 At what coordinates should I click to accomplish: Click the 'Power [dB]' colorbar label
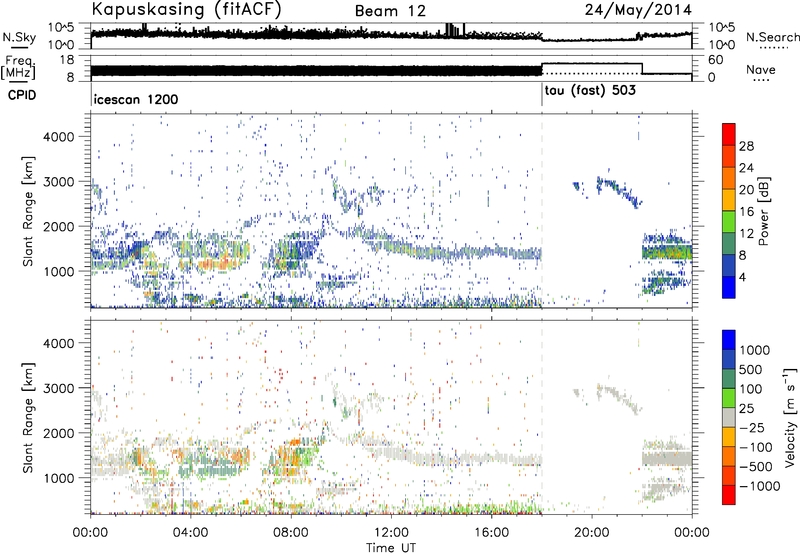tap(763, 211)
